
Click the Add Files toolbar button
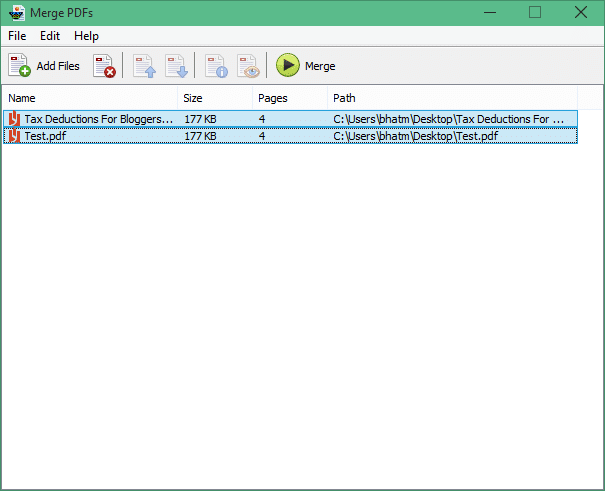click(x=44, y=66)
